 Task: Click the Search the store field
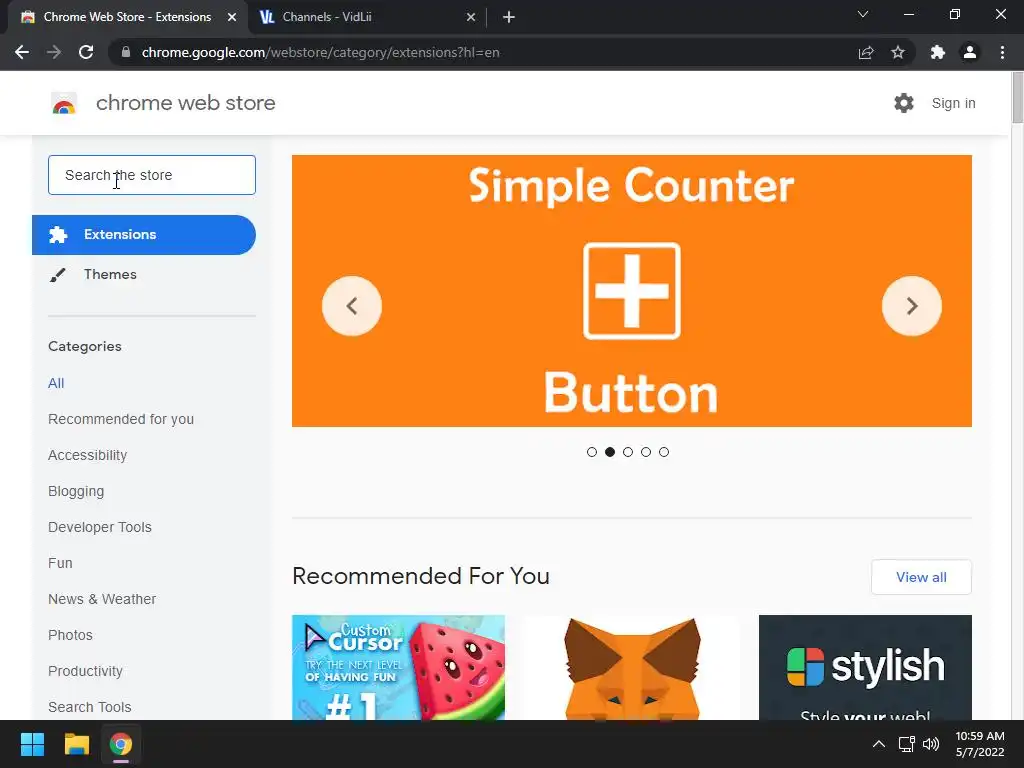(152, 175)
